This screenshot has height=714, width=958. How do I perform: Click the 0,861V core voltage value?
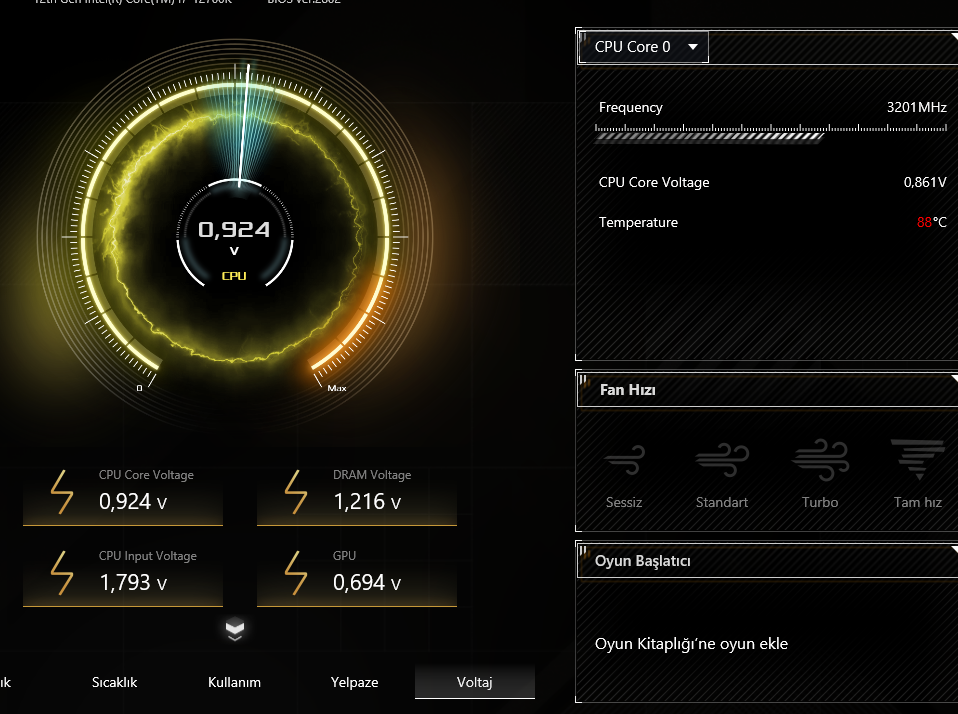(925, 182)
